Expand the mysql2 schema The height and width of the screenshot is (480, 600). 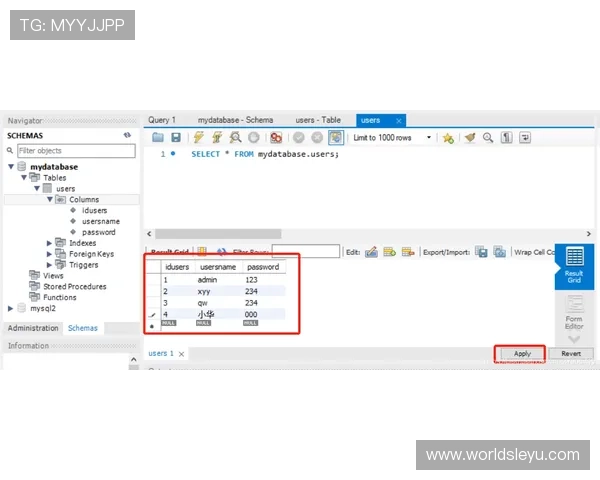click(11, 309)
